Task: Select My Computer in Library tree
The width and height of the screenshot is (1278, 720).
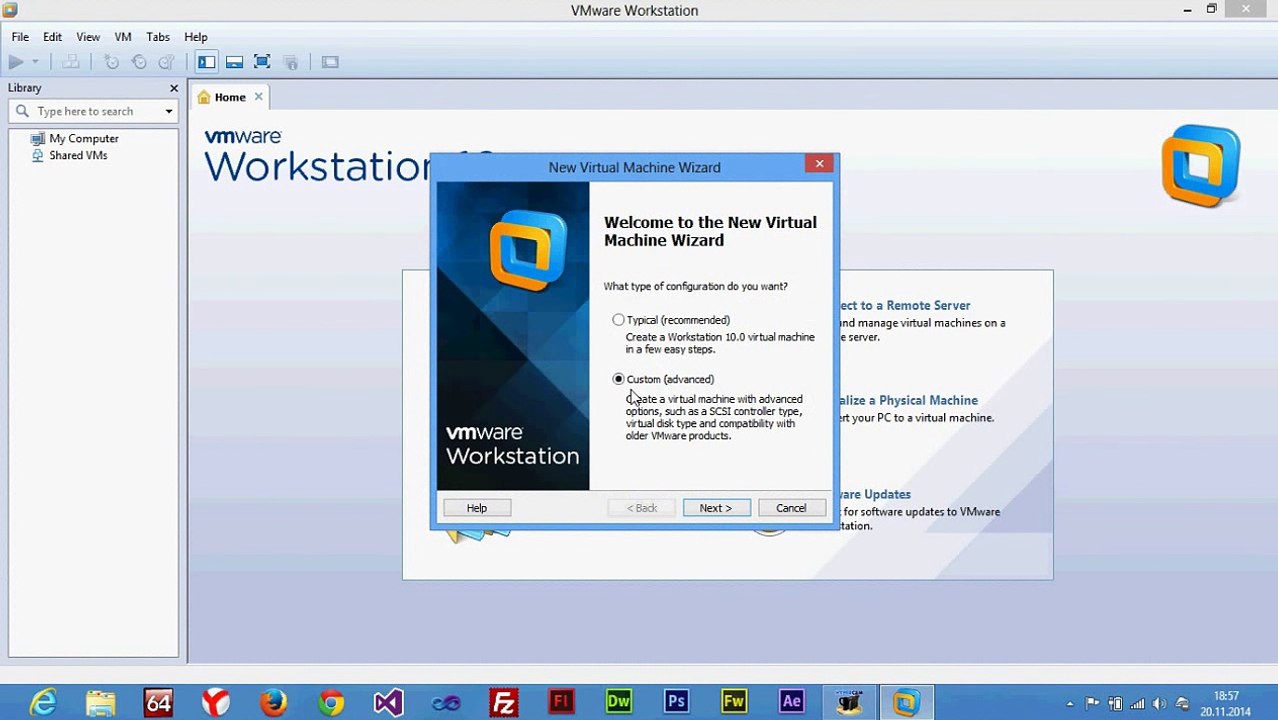Action: pos(84,138)
